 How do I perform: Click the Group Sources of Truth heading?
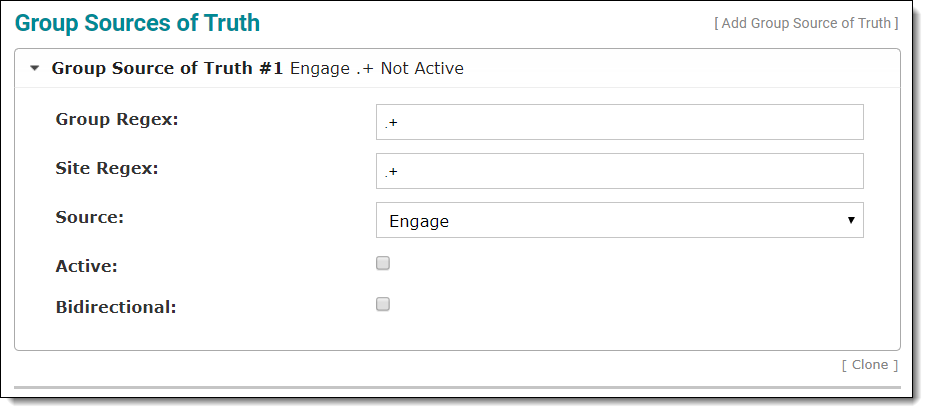(x=137, y=22)
